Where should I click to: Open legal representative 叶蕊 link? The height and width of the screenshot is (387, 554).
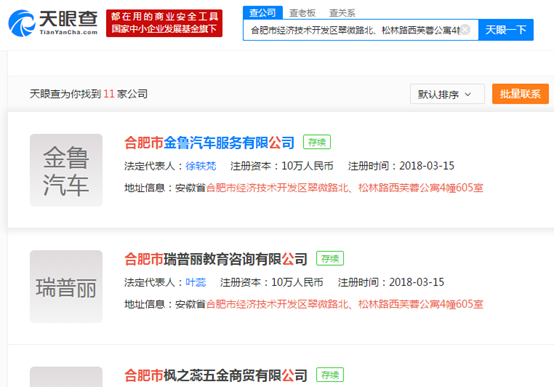pyautogui.click(x=196, y=282)
